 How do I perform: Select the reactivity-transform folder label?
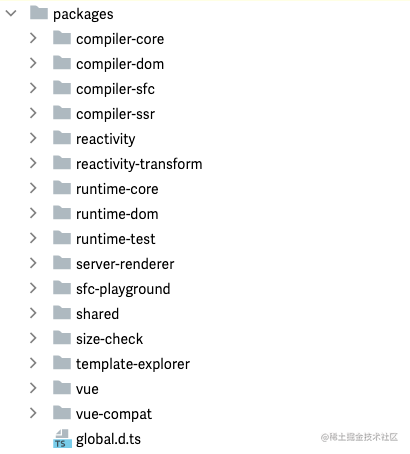point(139,164)
